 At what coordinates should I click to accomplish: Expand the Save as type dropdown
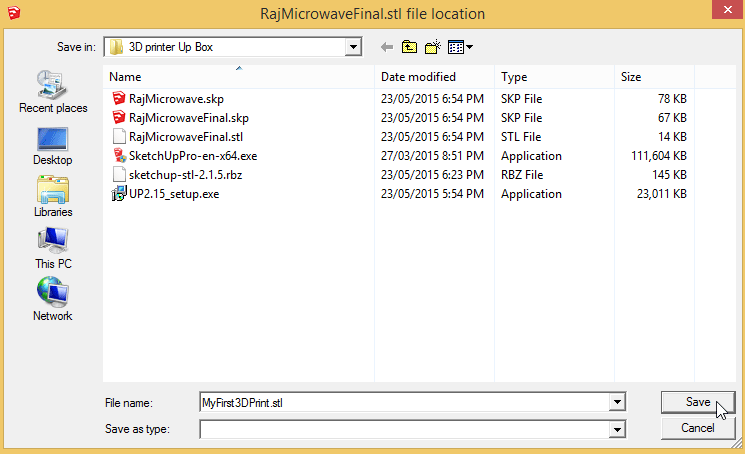point(617,429)
